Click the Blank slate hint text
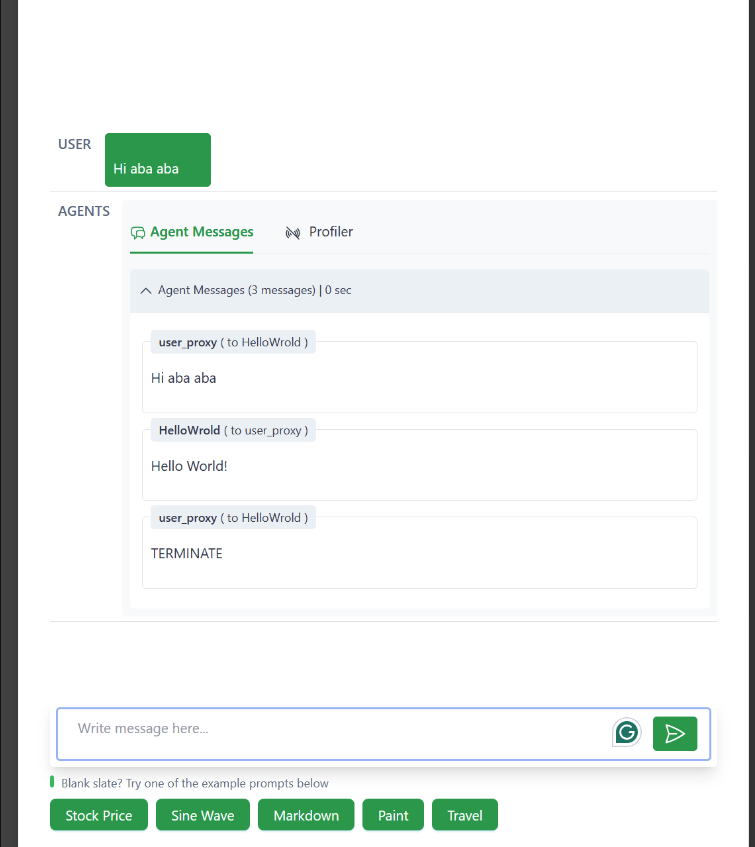The width and height of the screenshot is (755, 847). (195, 783)
